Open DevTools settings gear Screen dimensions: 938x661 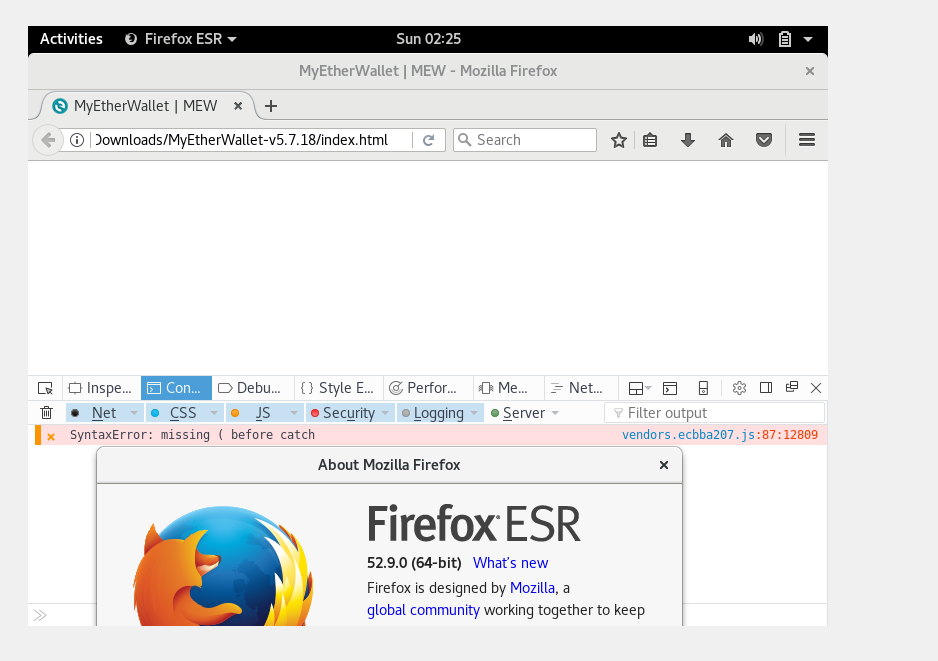click(739, 388)
